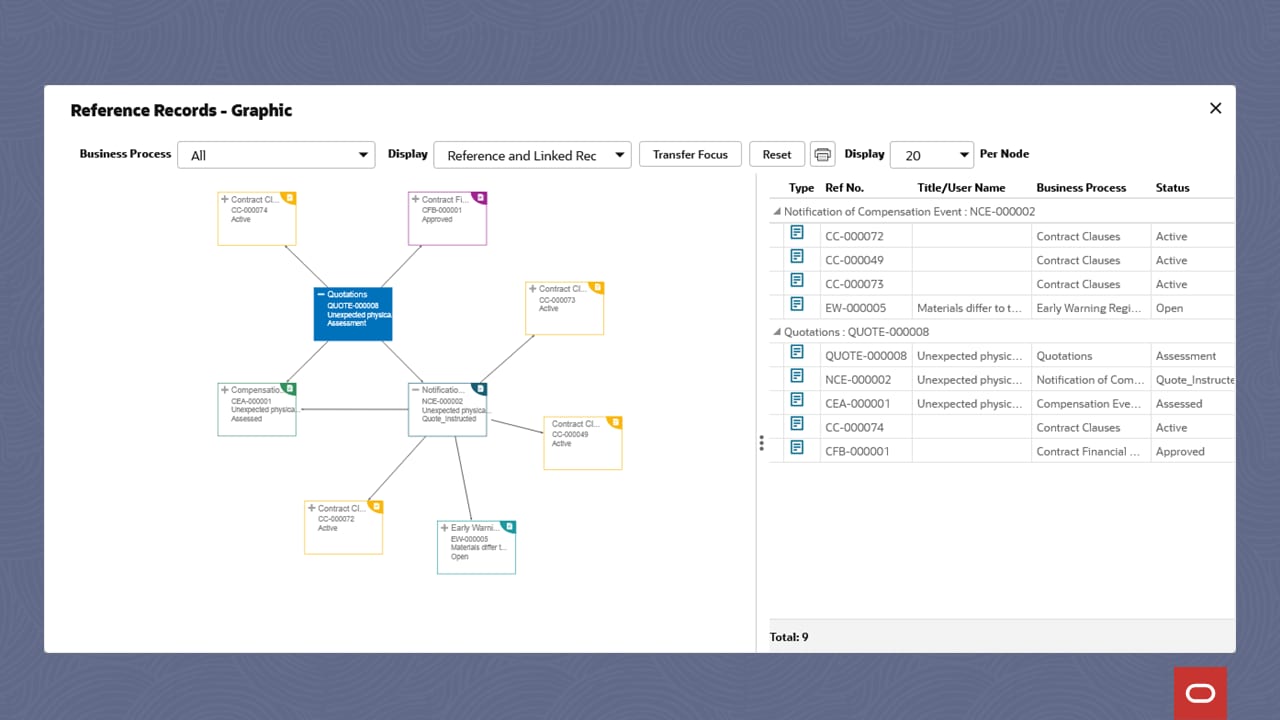Expand the CC-000074 node using its plus toggle
The width and height of the screenshot is (1280, 720).
pyautogui.click(x=225, y=199)
